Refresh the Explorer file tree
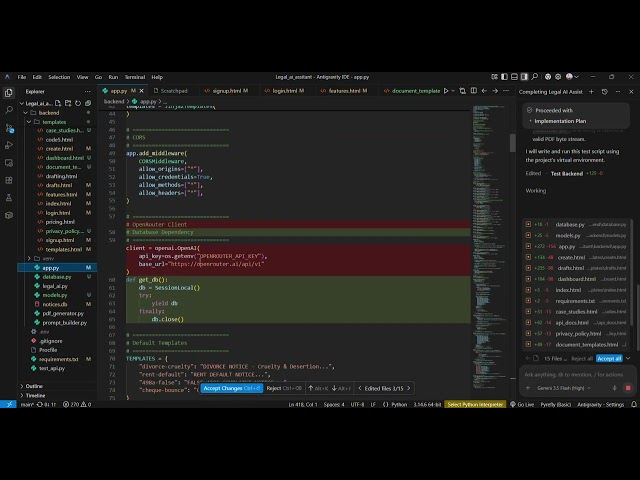 [78, 103]
